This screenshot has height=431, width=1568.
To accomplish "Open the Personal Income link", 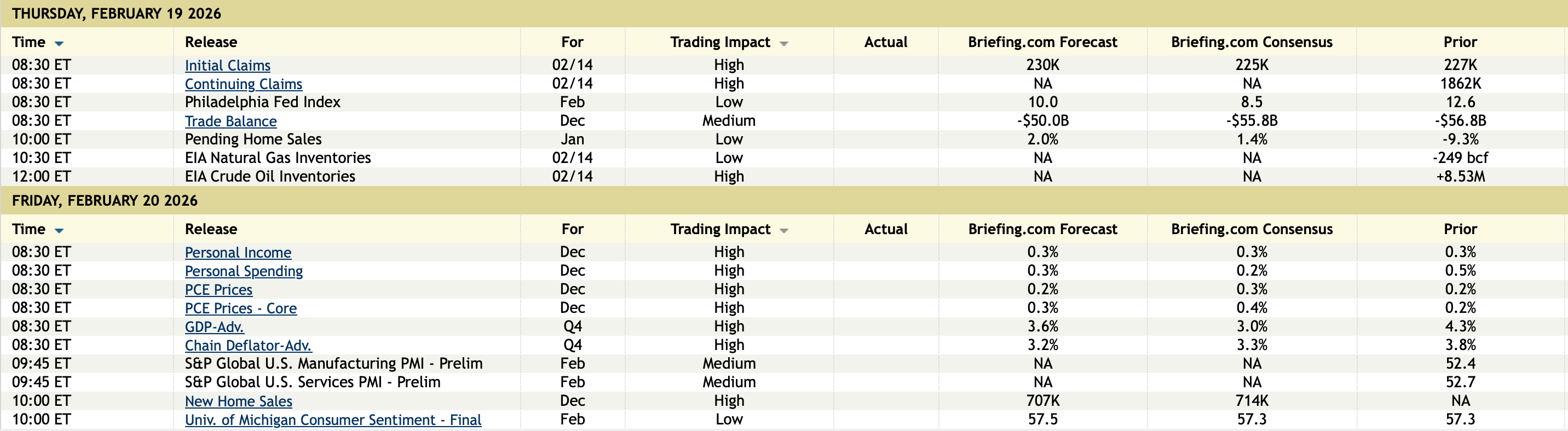I will pos(238,252).
